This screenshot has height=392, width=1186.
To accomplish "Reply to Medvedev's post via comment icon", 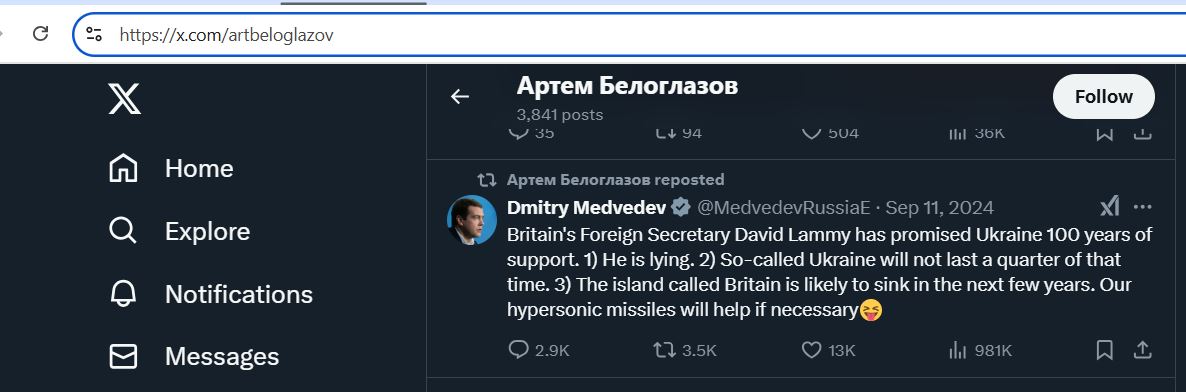I will [518, 350].
